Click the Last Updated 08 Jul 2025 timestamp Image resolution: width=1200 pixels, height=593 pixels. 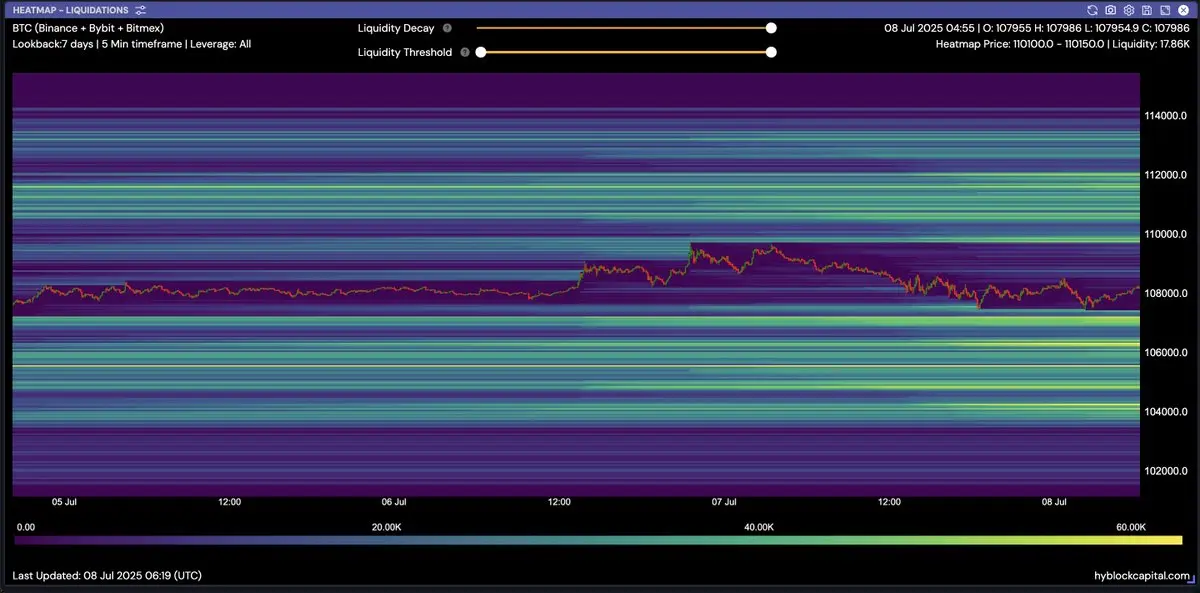pos(107,576)
